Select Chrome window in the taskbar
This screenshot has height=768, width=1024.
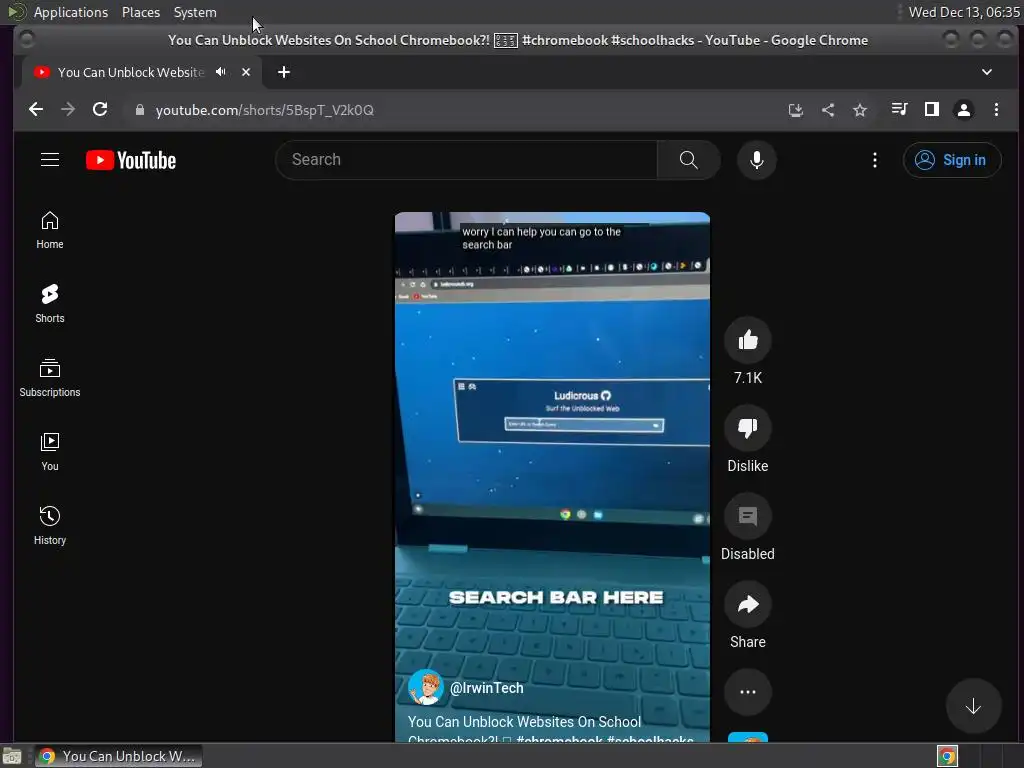tap(118, 756)
